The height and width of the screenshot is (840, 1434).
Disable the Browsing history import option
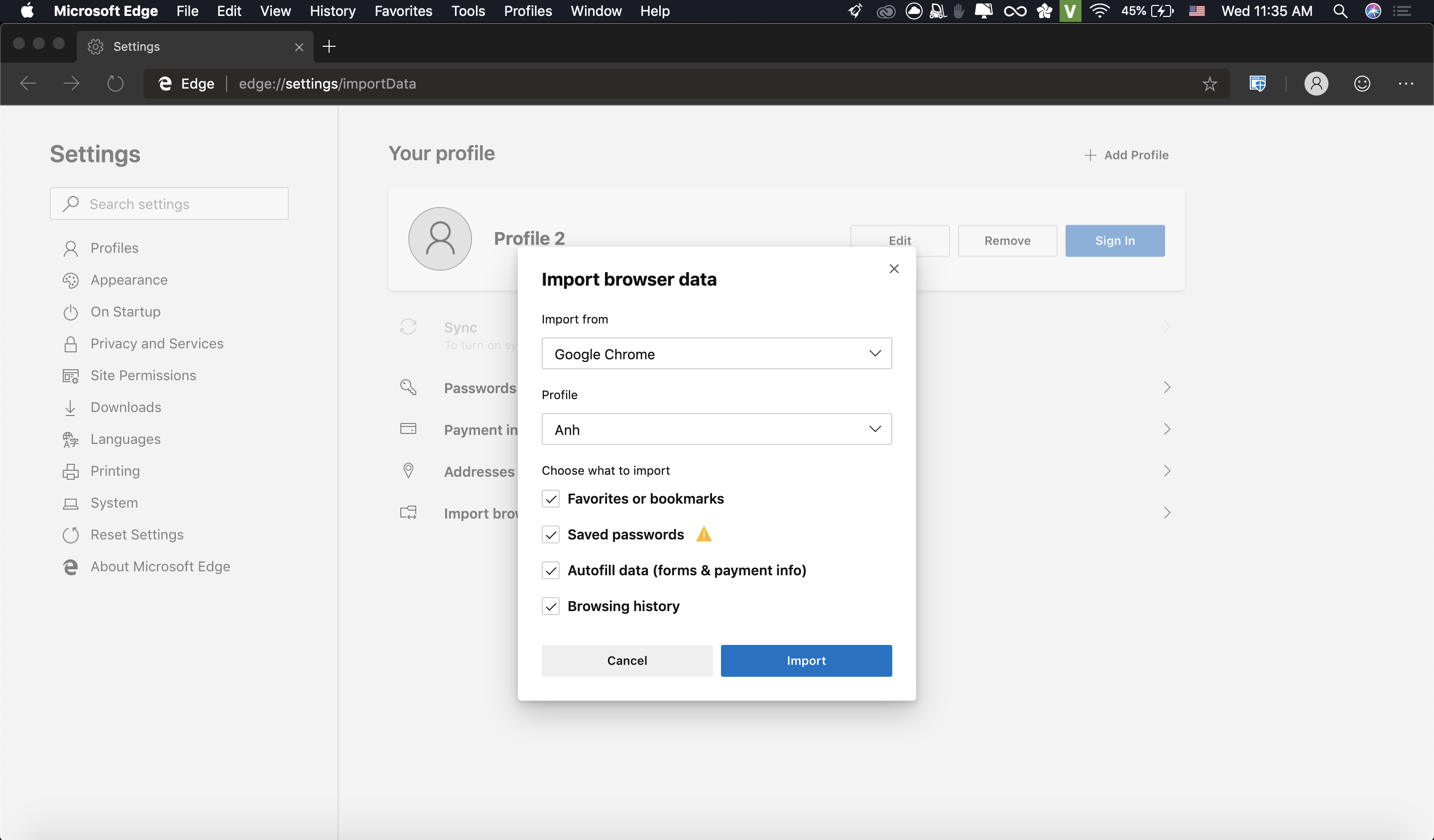click(550, 606)
